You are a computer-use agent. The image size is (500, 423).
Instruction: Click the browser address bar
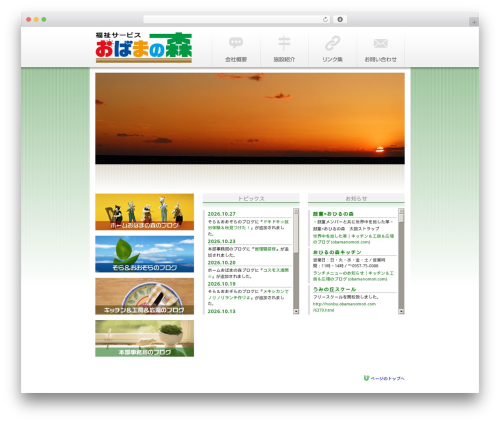[x=237, y=19]
